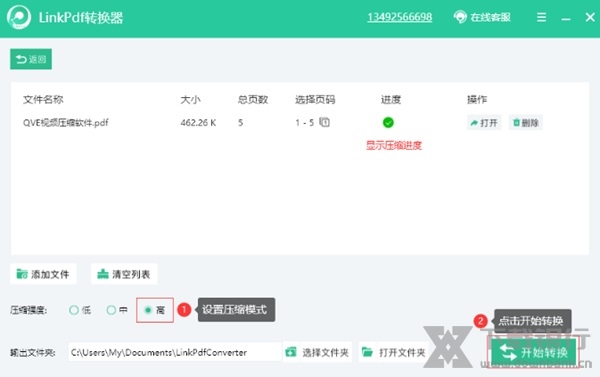The width and height of the screenshot is (600, 377).
Task: Open the online customer service (在线客服)
Action: pyautogui.click(x=482, y=17)
